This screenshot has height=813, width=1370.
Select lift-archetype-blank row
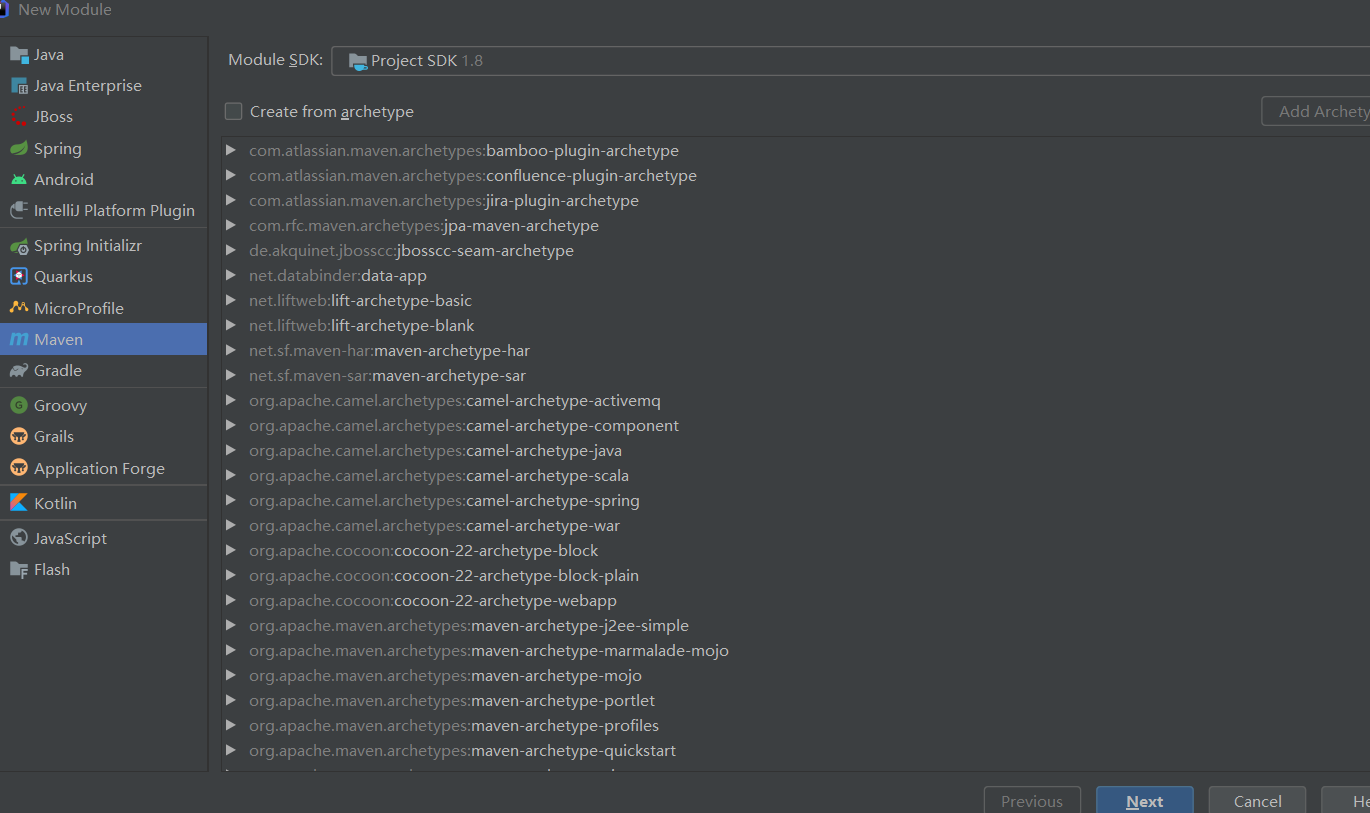[796, 325]
